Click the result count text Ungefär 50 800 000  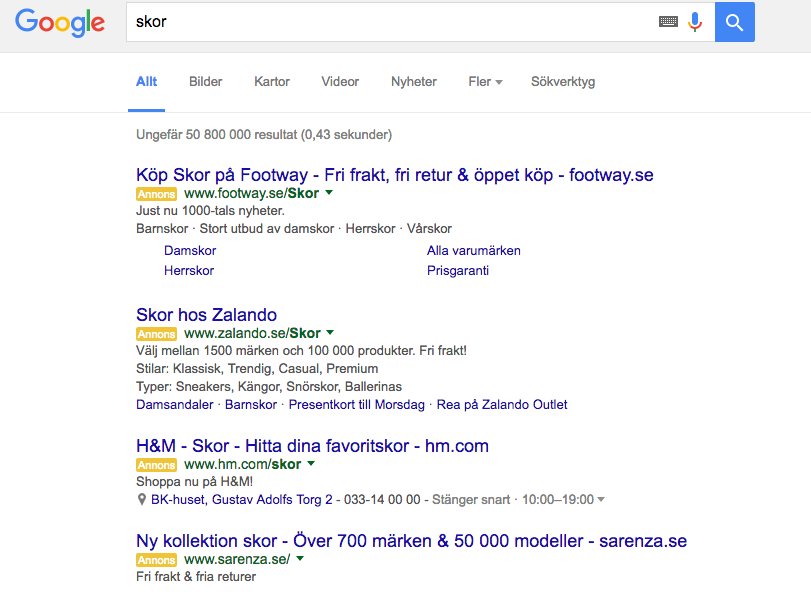[264, 135]
